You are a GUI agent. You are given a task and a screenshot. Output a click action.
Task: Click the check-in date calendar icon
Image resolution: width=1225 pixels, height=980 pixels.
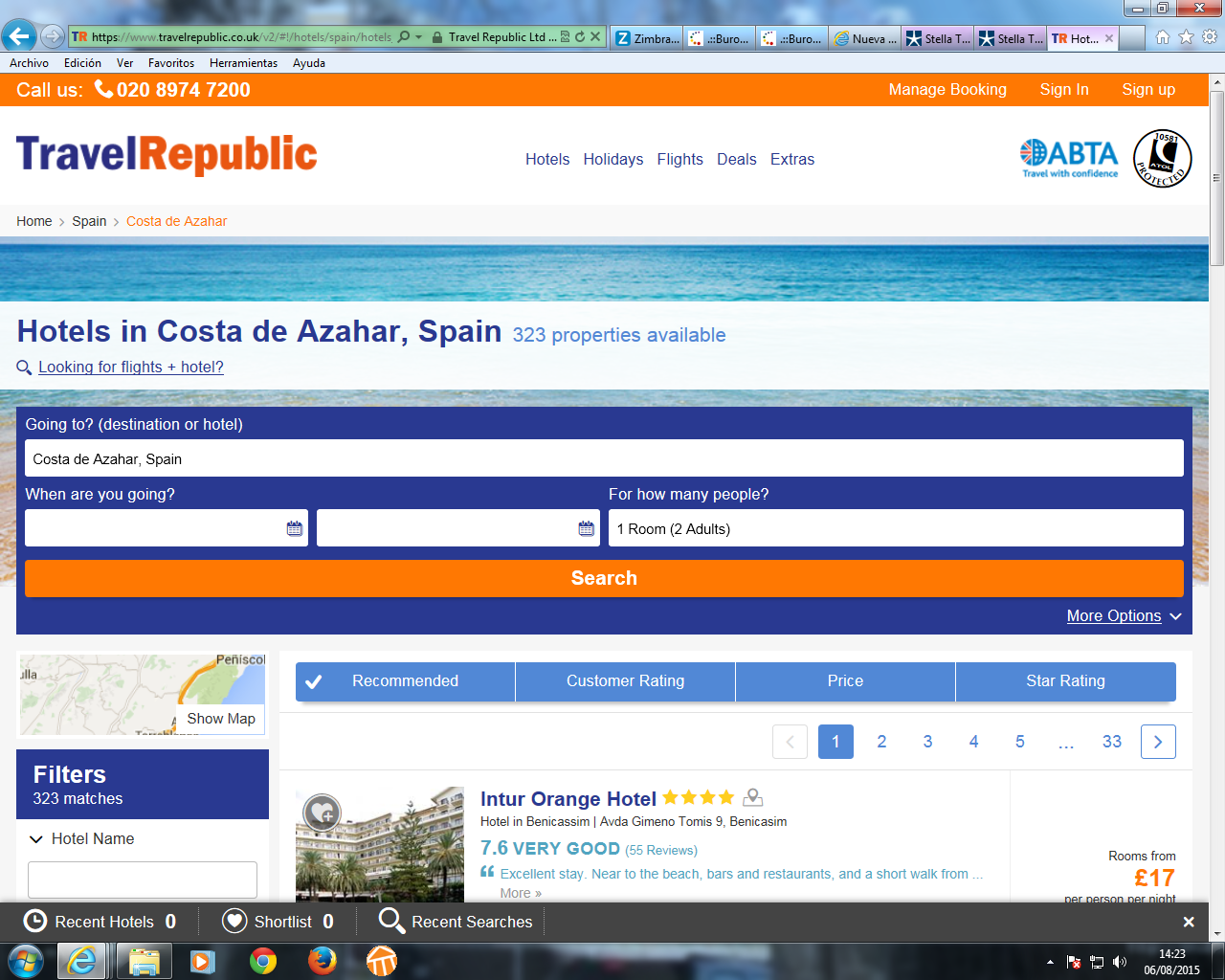point(294,528)
